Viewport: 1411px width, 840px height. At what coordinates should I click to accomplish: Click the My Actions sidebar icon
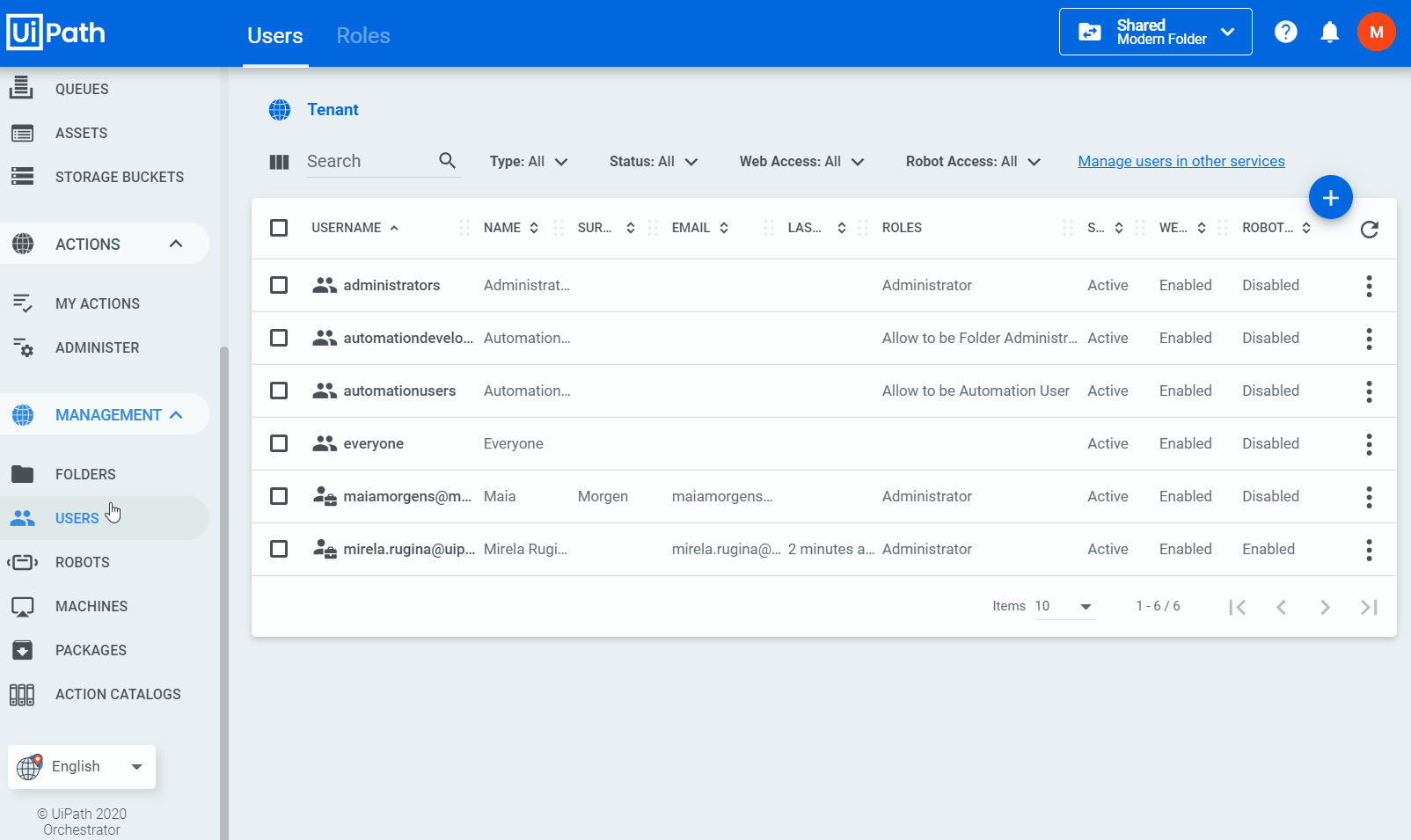(x=22, y=303)
